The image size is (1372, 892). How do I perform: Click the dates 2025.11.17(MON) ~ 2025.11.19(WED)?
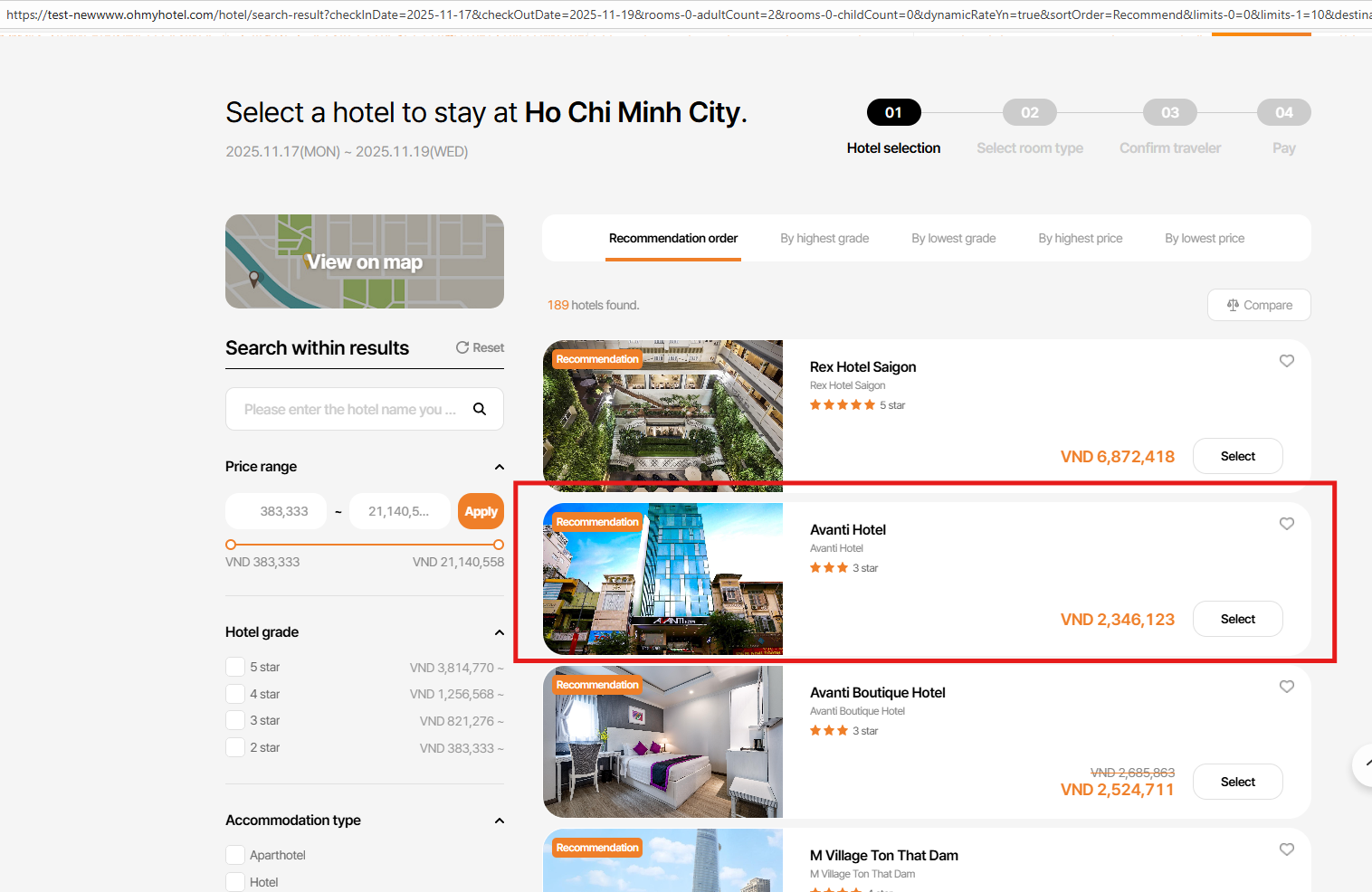pos(347,152)
